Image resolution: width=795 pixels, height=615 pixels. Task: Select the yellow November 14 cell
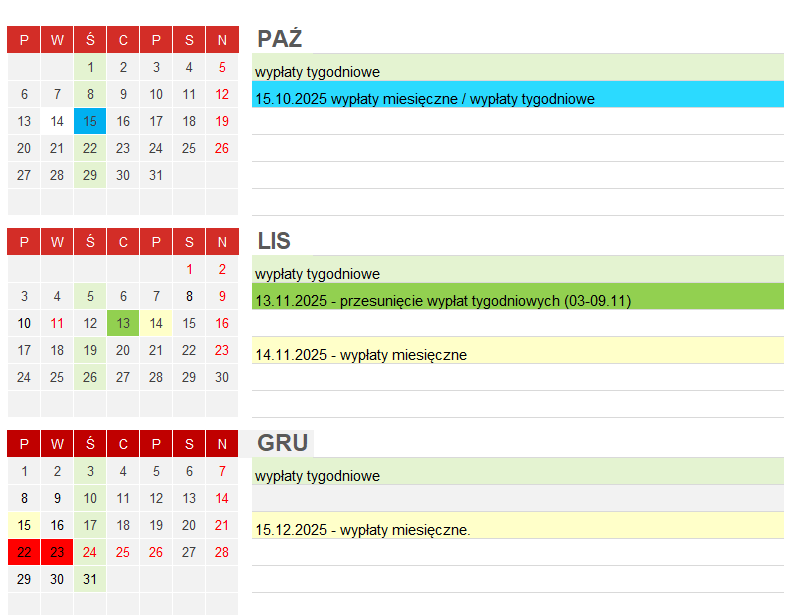pos(156,323)
